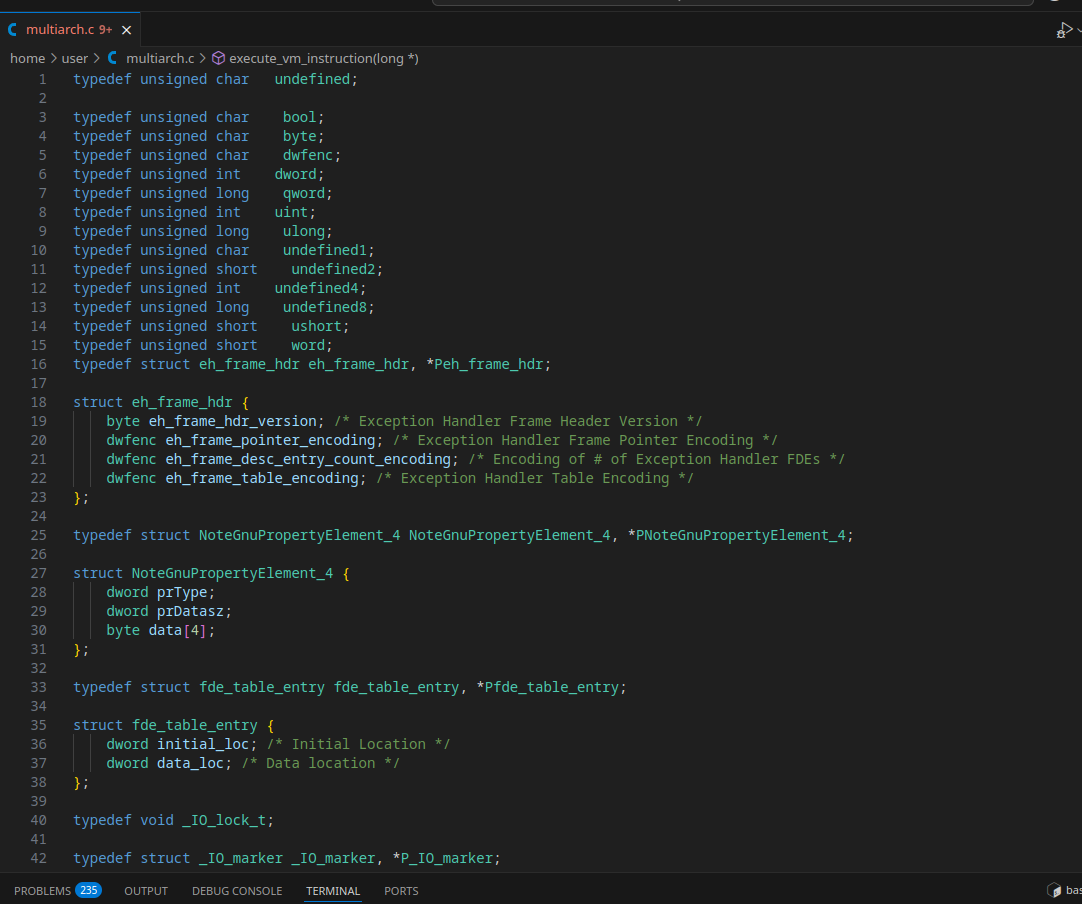Click the 'undefined8' typedef name on line 13
The height and width of the screenshot is (904, 1082).
325,307
